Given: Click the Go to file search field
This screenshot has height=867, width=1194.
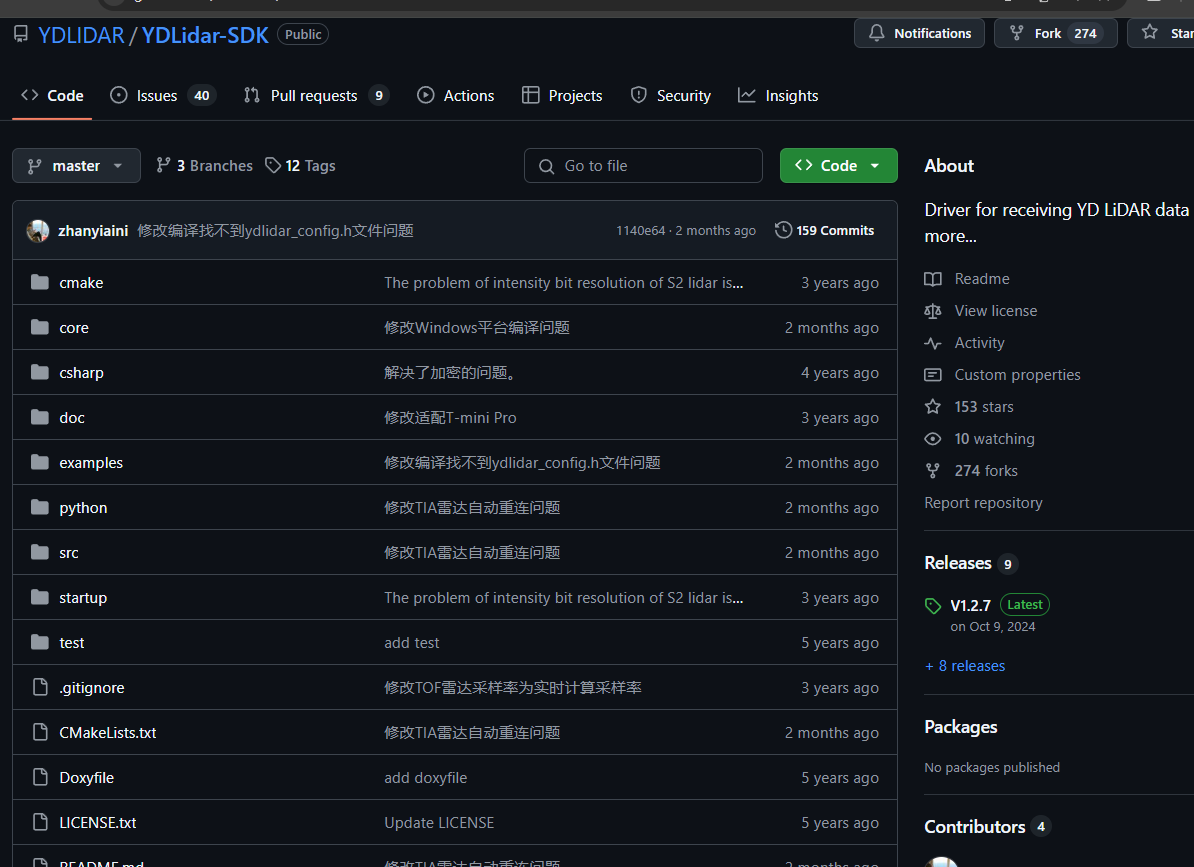Looking at the screenshot, I should point(643,165).
